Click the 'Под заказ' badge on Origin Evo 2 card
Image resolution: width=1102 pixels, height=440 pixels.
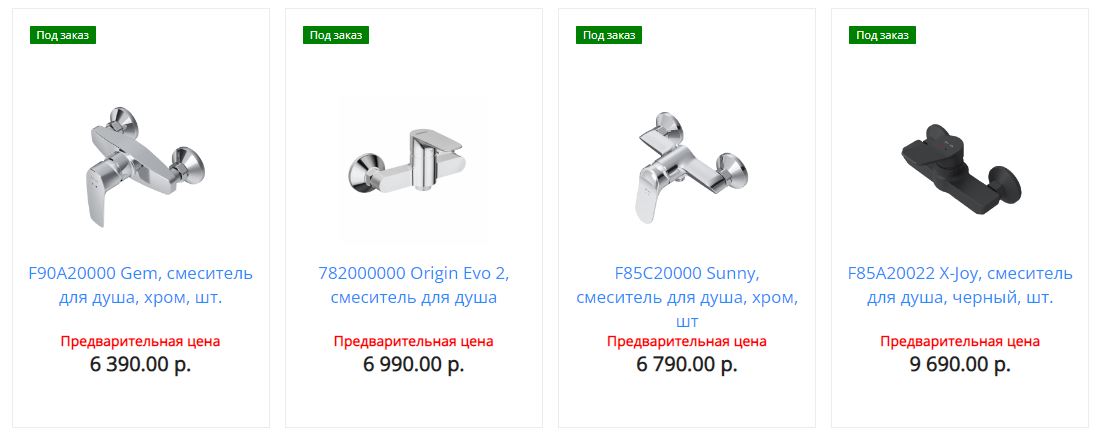336,35
